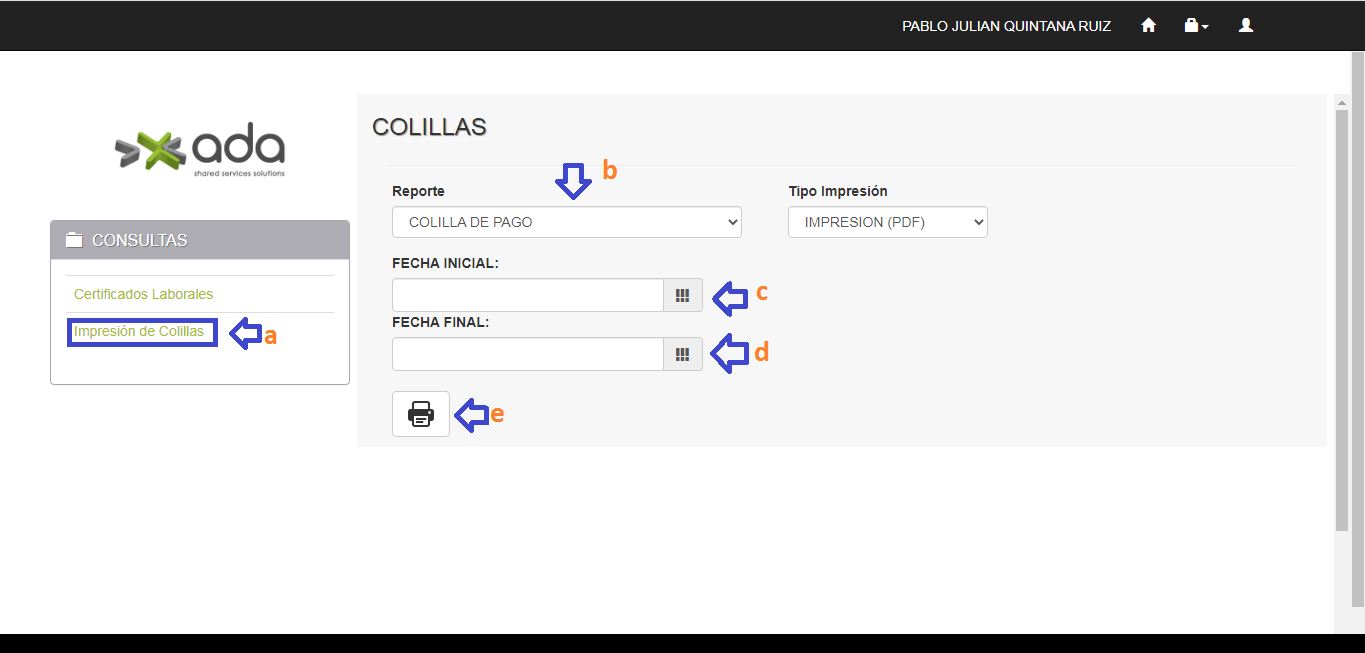The image size is (1365, 653).
Task: Select Impresión de Colillas link
Action: (x=139, y=331)
